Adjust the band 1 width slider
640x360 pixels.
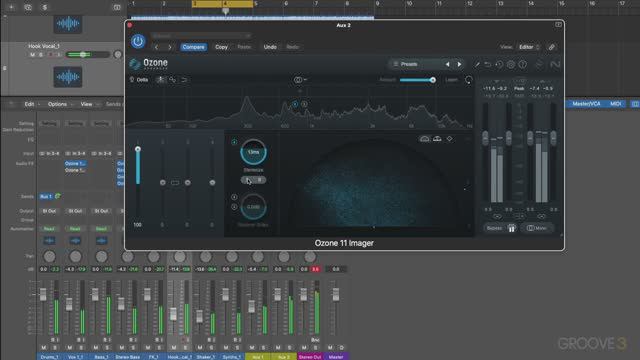pyautogui.click(x=138, y=183)
